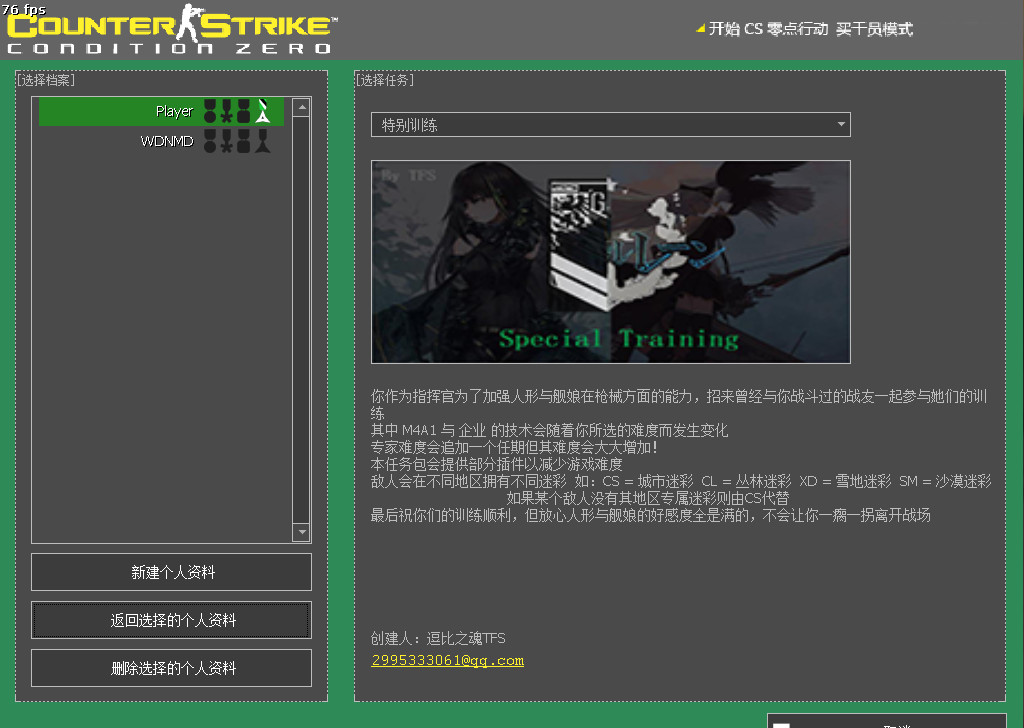Screen dimensions: 1024x728
Task: Click the [选择档案] panel label
Action: [46, 80]
